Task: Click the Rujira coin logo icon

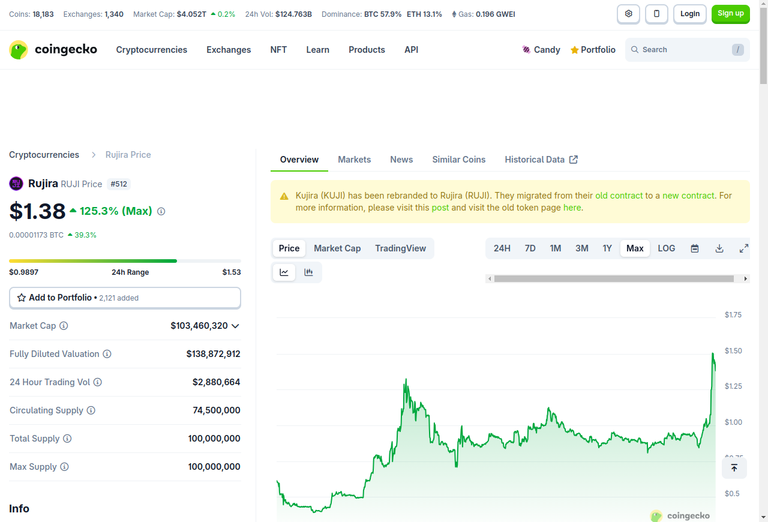Action: coord(16,184)
